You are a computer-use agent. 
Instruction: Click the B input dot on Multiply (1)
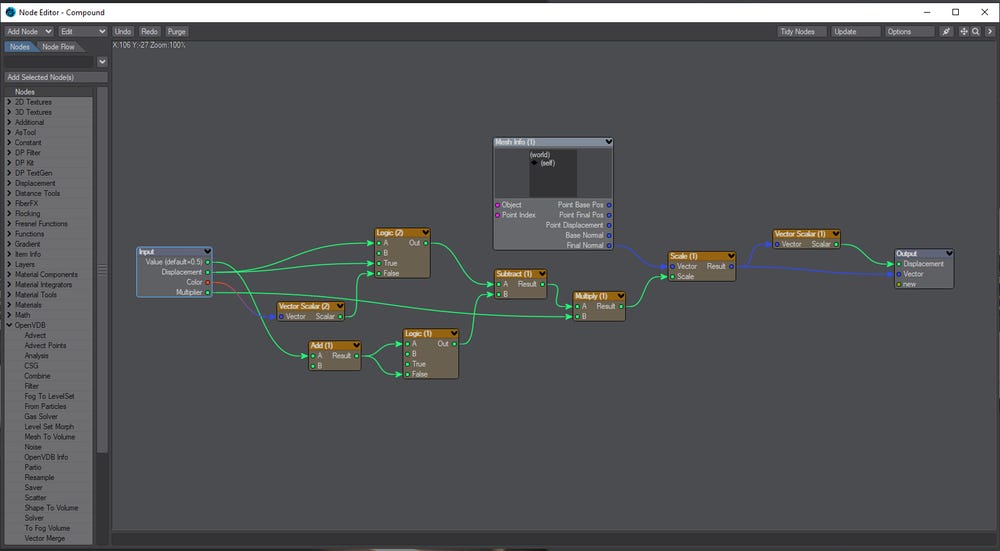[x=577, y=317]
